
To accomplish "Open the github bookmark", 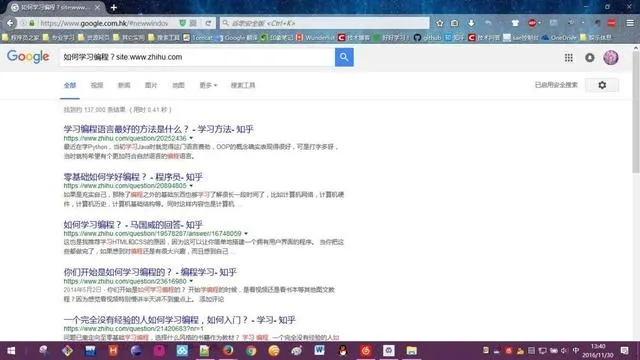I will [x=428, y=38].
